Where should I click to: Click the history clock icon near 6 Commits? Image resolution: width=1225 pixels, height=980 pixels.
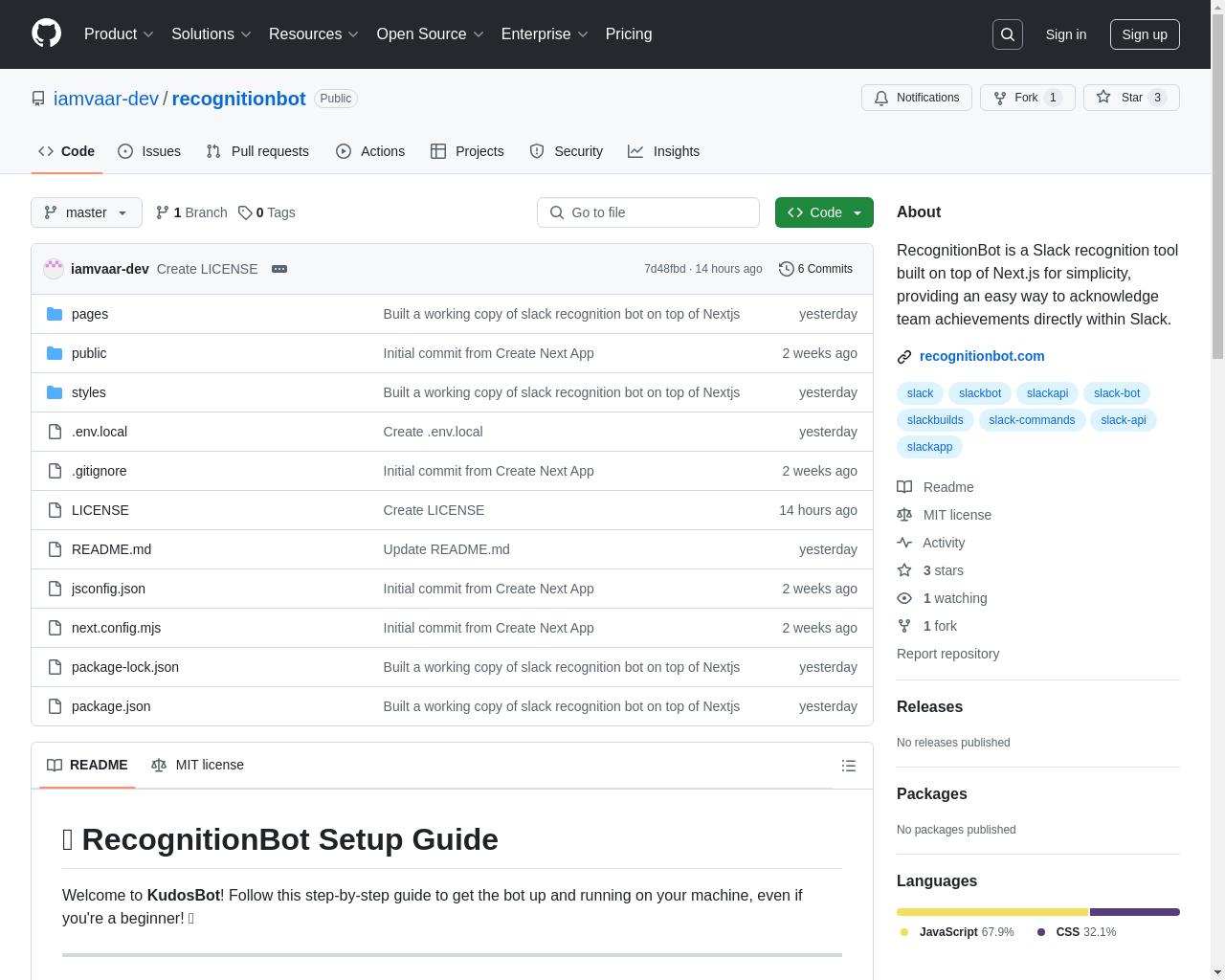coord(787,269)
